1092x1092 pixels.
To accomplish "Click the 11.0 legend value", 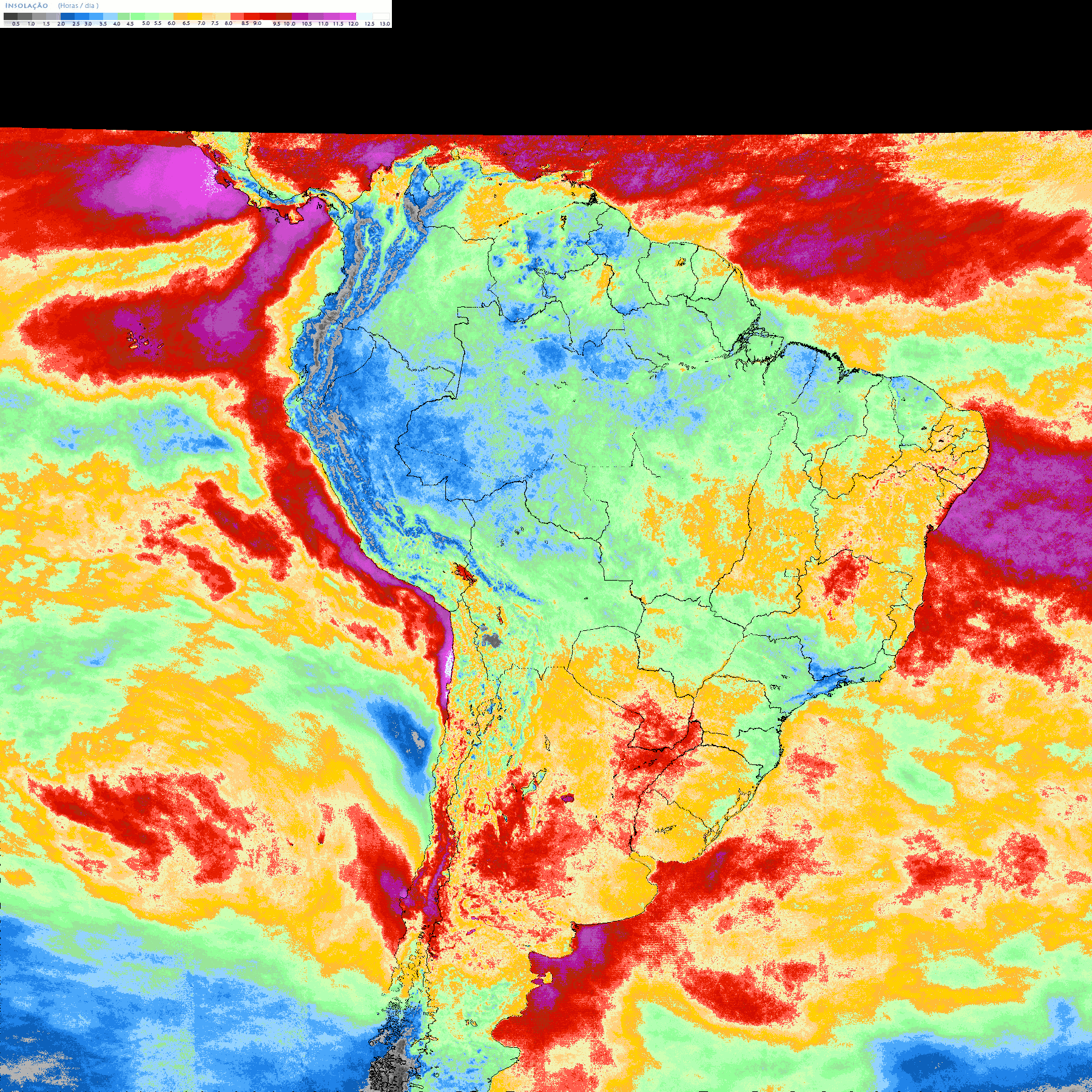I will tap(323, 24).
